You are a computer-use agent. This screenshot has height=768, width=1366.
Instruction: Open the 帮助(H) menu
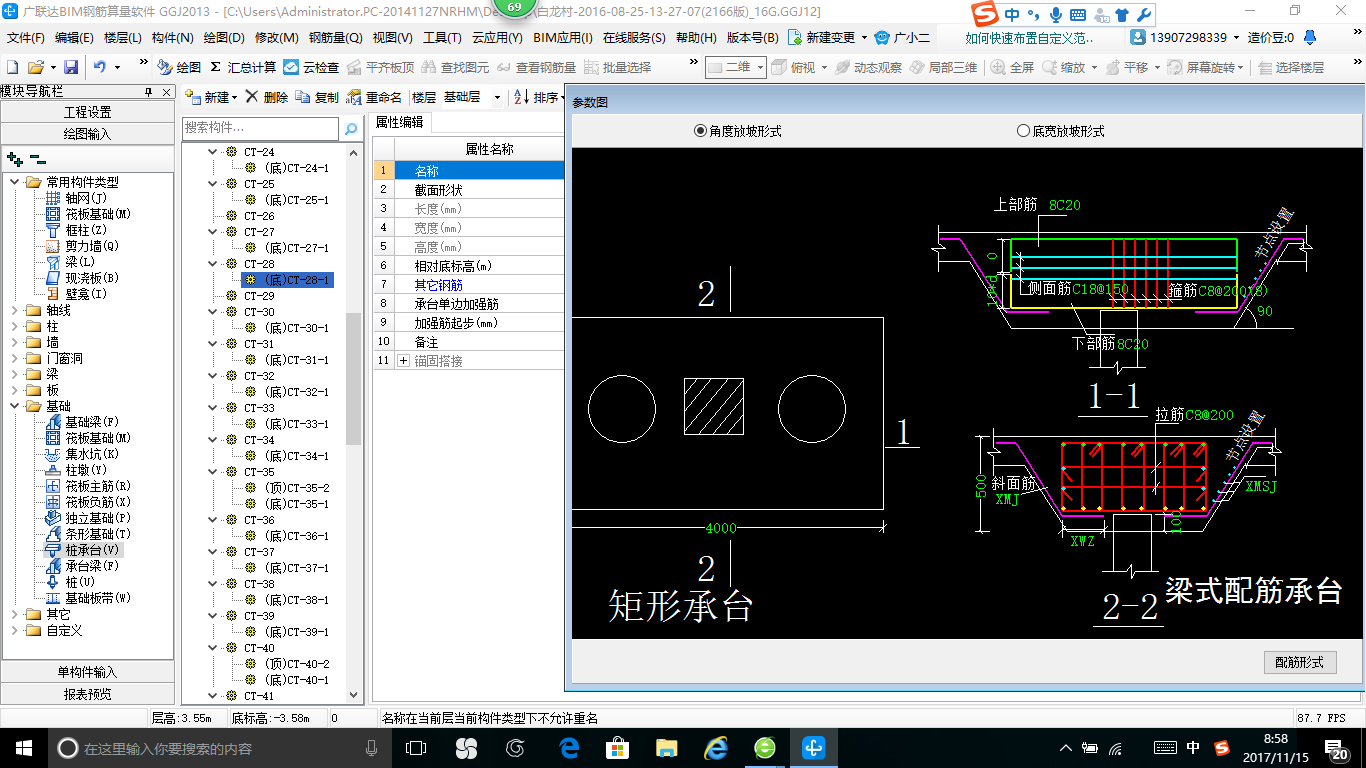[696, 38]
